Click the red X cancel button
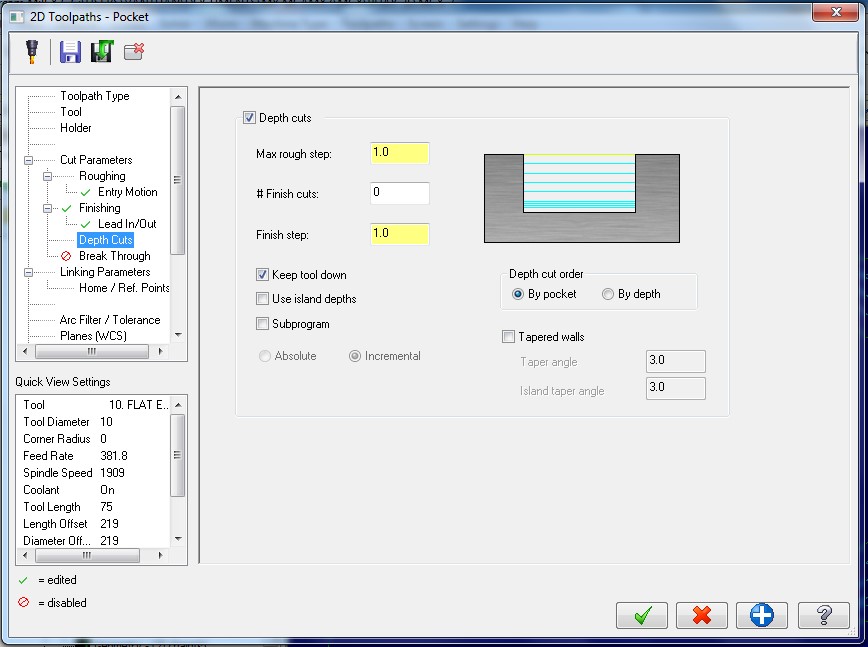This screenshot has width=868, height=647. coord(702,615)
